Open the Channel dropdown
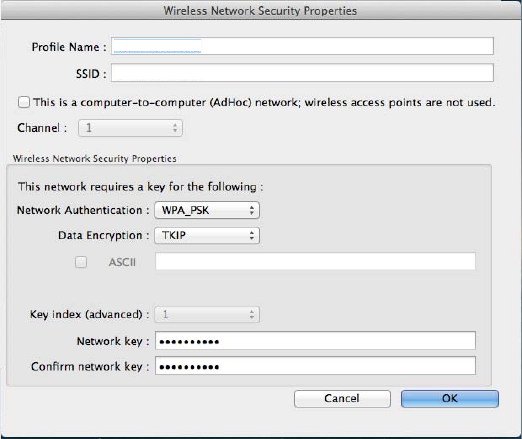 pyautogui.click(x=130, y=128)
